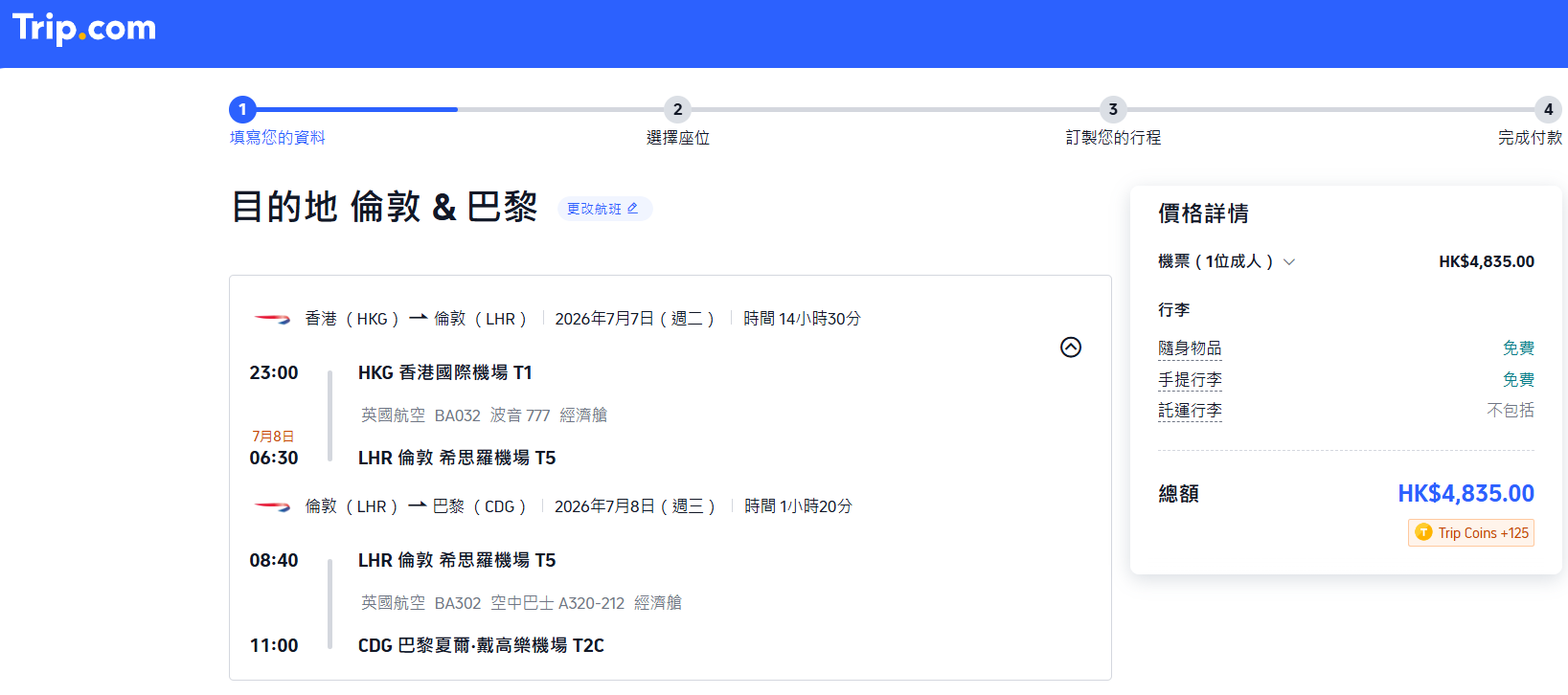Click the 隨身物品 baggage link
The height and width of the screenshot is (695, 1568).
(1190, 348)
